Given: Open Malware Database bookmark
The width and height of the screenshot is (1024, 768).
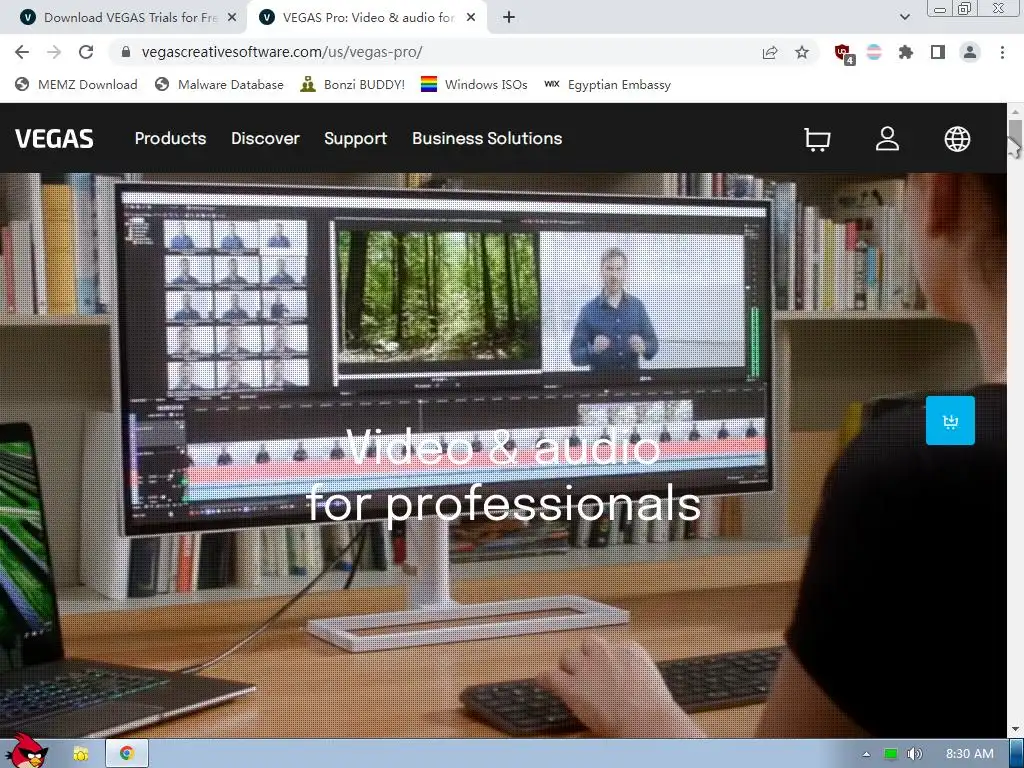Looking at the screenshot, I should [x=219, y=84].
